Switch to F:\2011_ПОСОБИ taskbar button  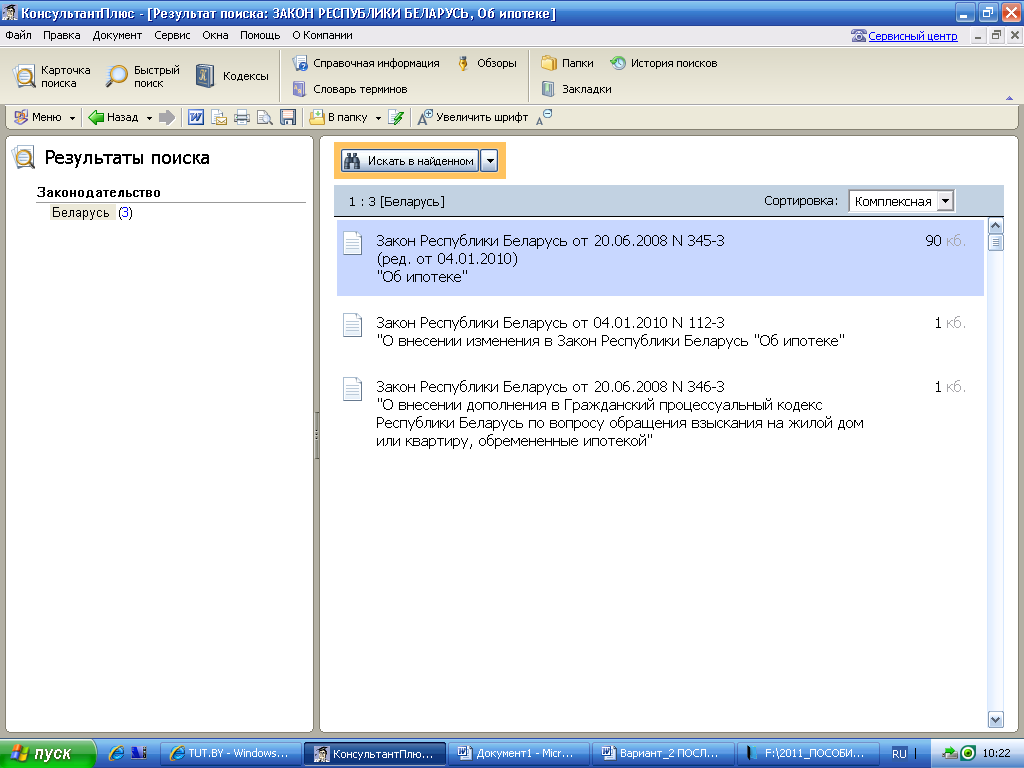click(807, 754)
